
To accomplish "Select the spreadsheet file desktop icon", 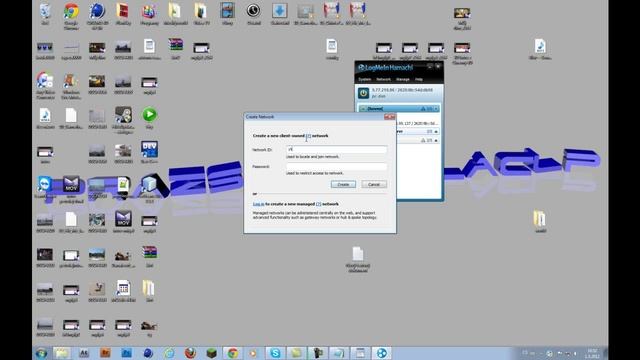I will click(123, 288).
